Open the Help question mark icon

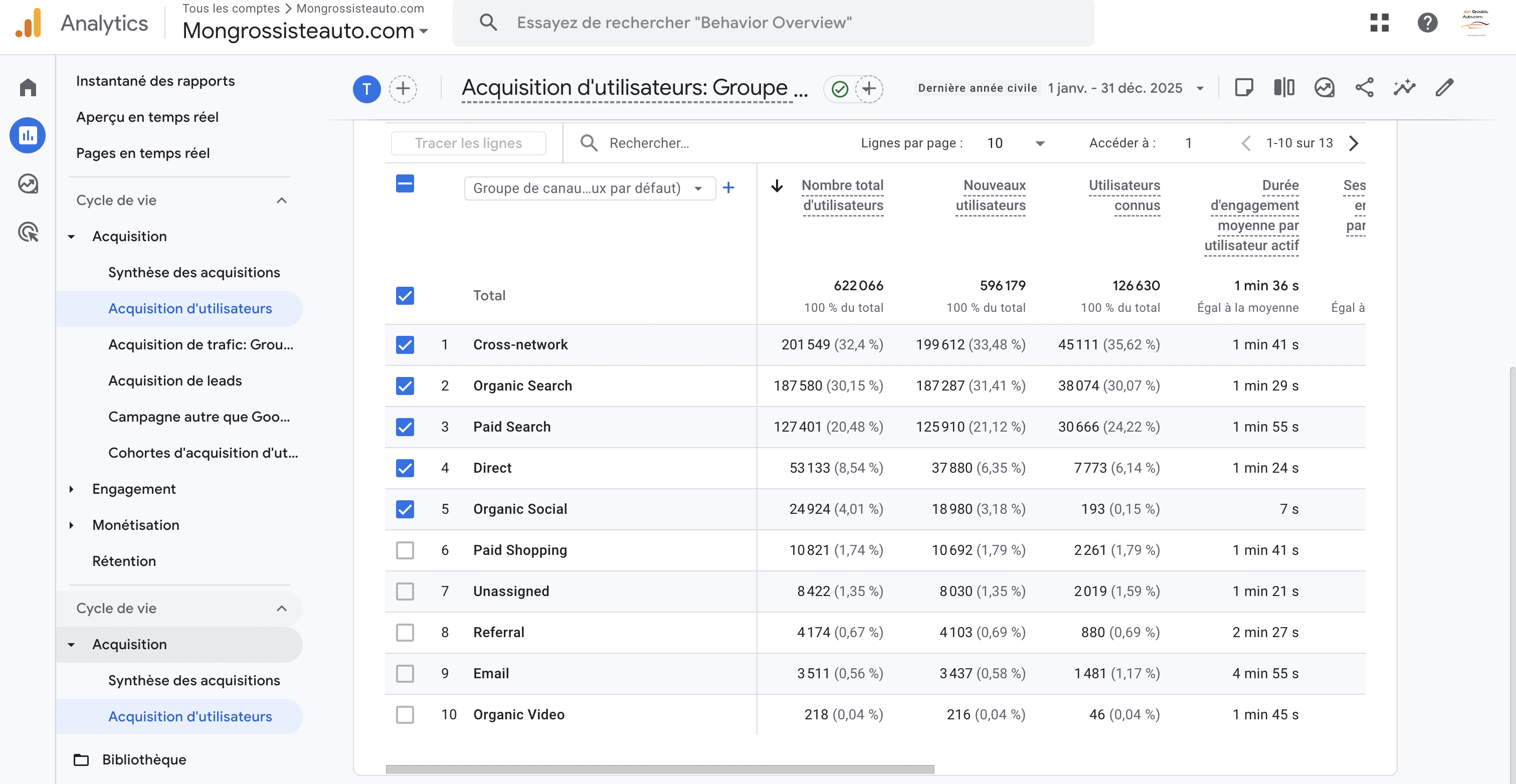click(1427, 23)
